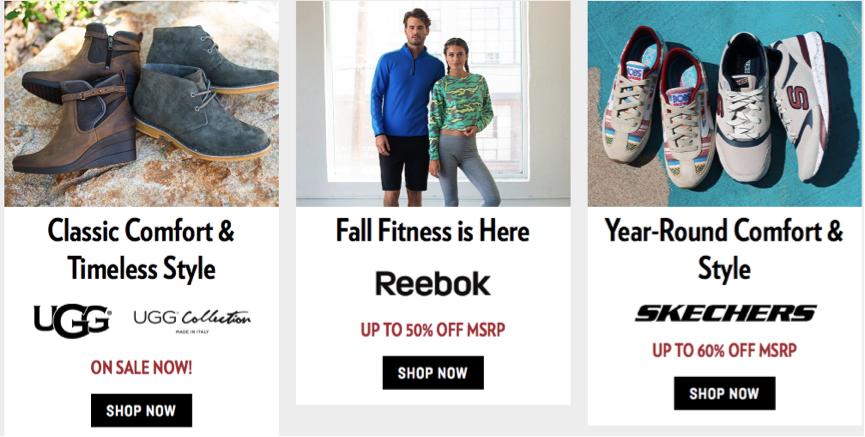Click the Skechers brand logo
Screen dimensions: 865x437
pos(725,313)
